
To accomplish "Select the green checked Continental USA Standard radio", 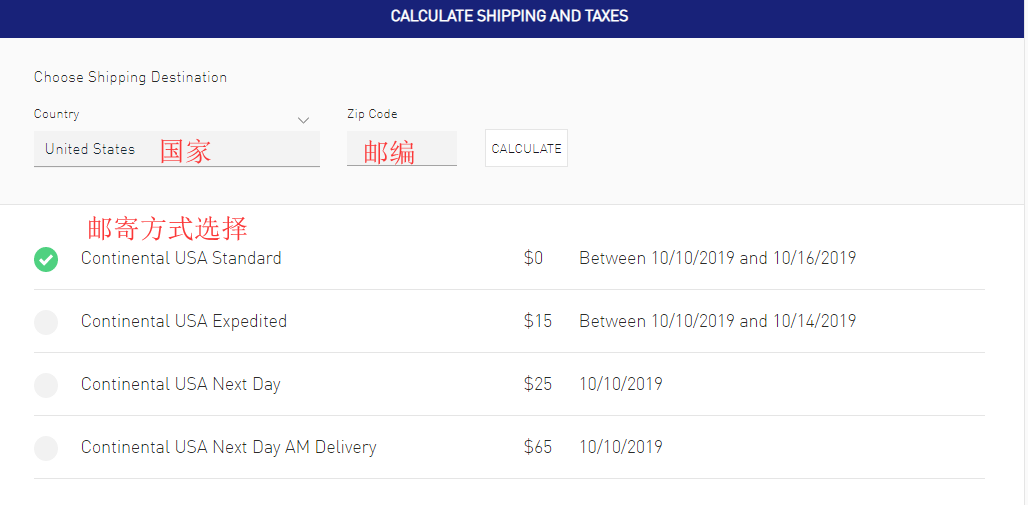I will pyautogui.click(x=46, y=259).
